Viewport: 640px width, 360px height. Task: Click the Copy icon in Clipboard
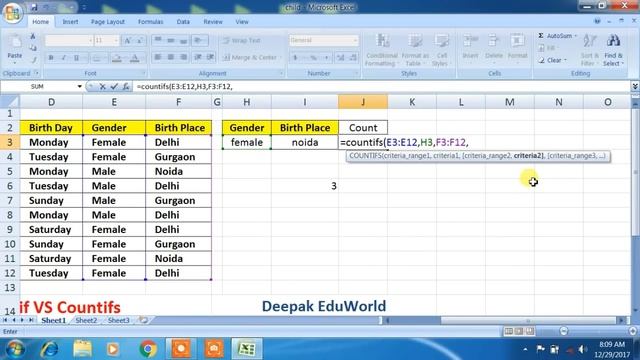pyautogui.click(x=33, y=48)
